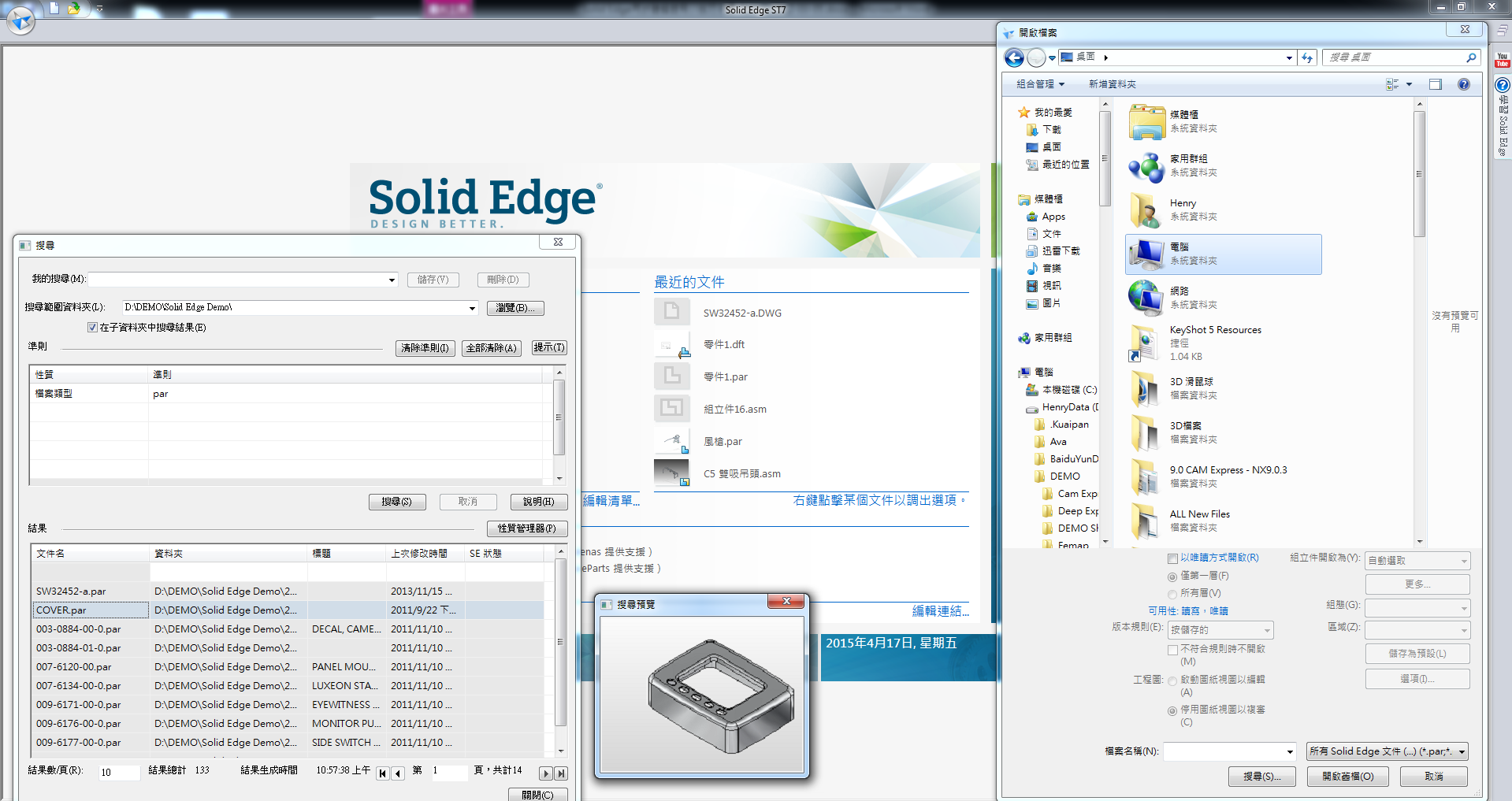Select the 媒體櫃 library icon in the file list

click(1146, 122)
